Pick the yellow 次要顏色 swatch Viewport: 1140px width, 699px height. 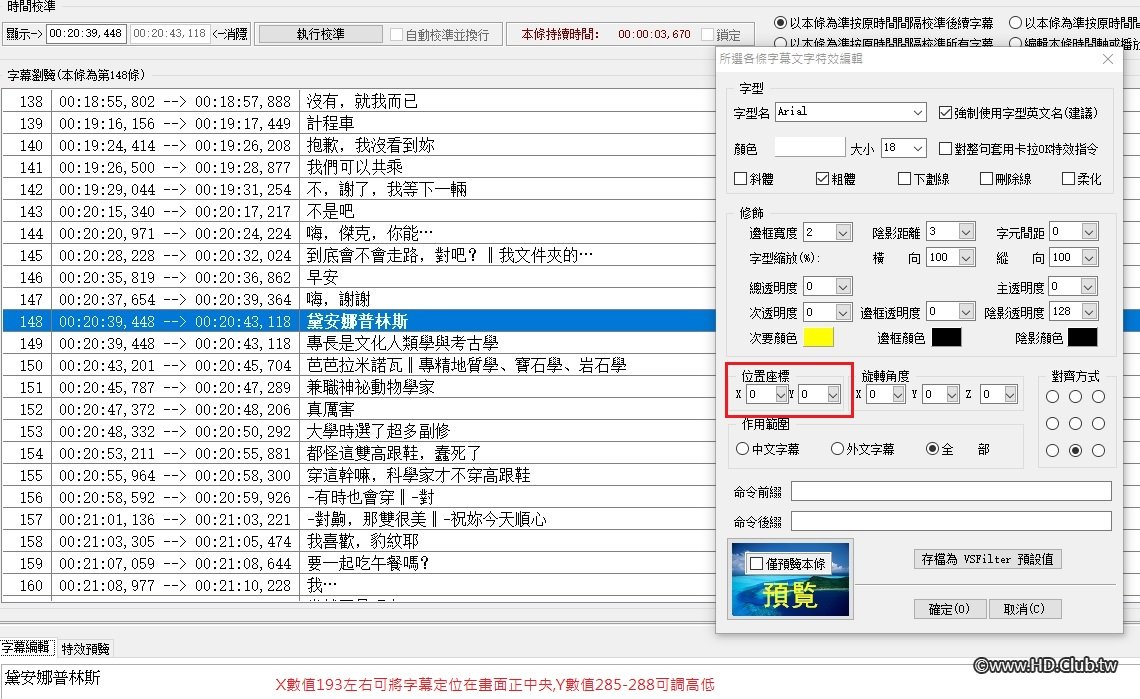(x=818, y=337)
